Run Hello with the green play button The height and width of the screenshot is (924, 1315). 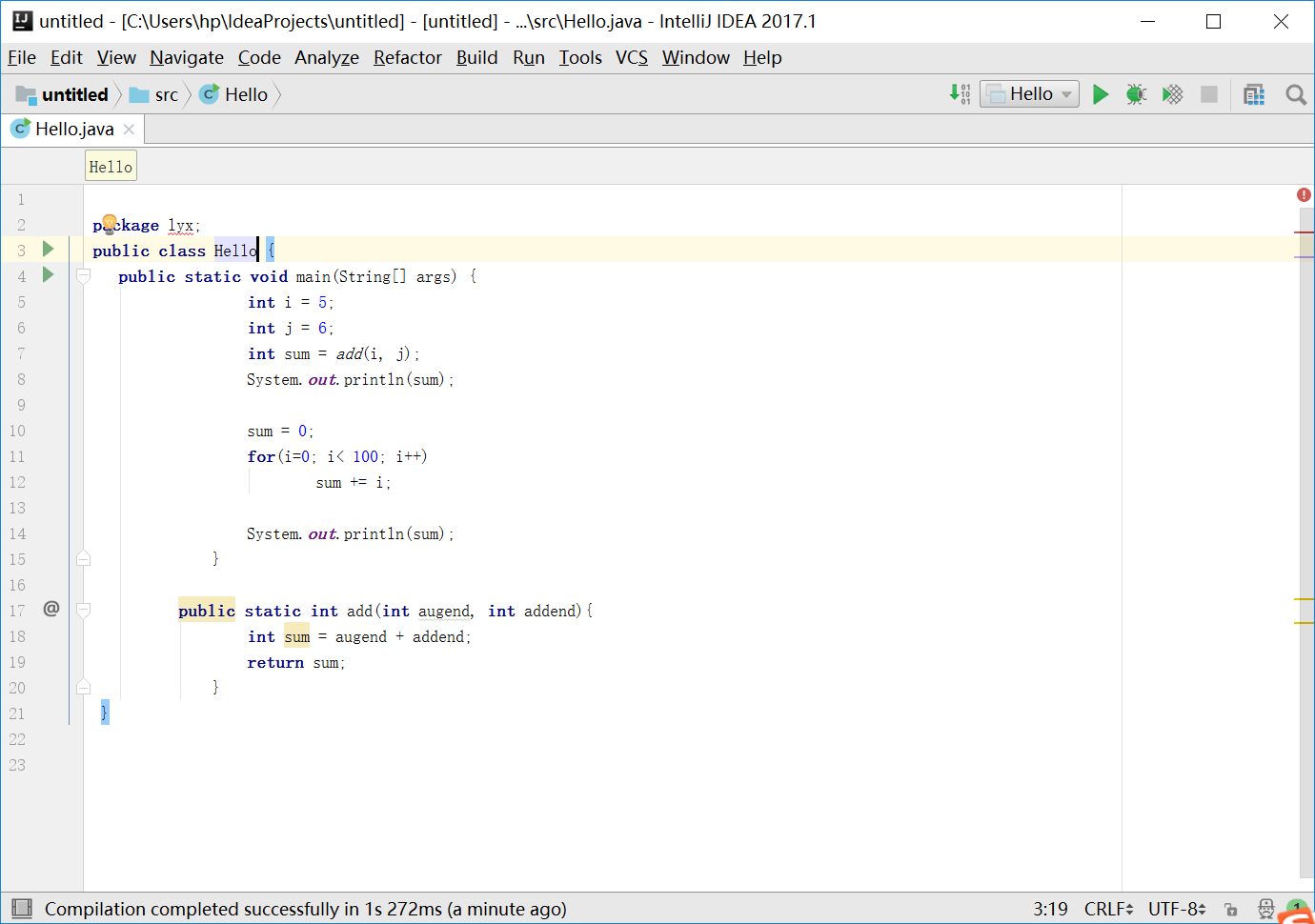(1101, 93)
